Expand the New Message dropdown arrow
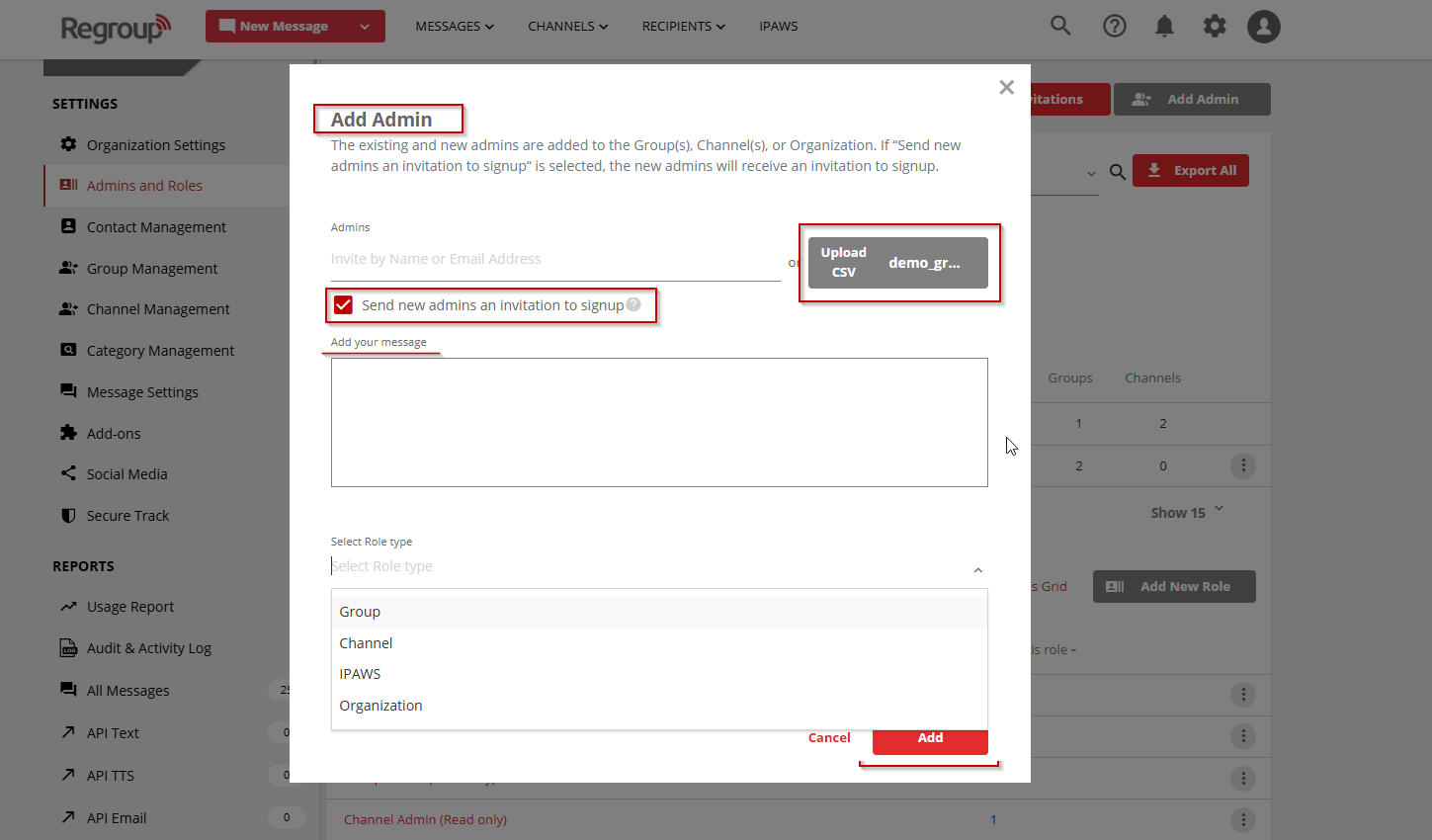Screen dimensions: 1432x840 (365, 27)
